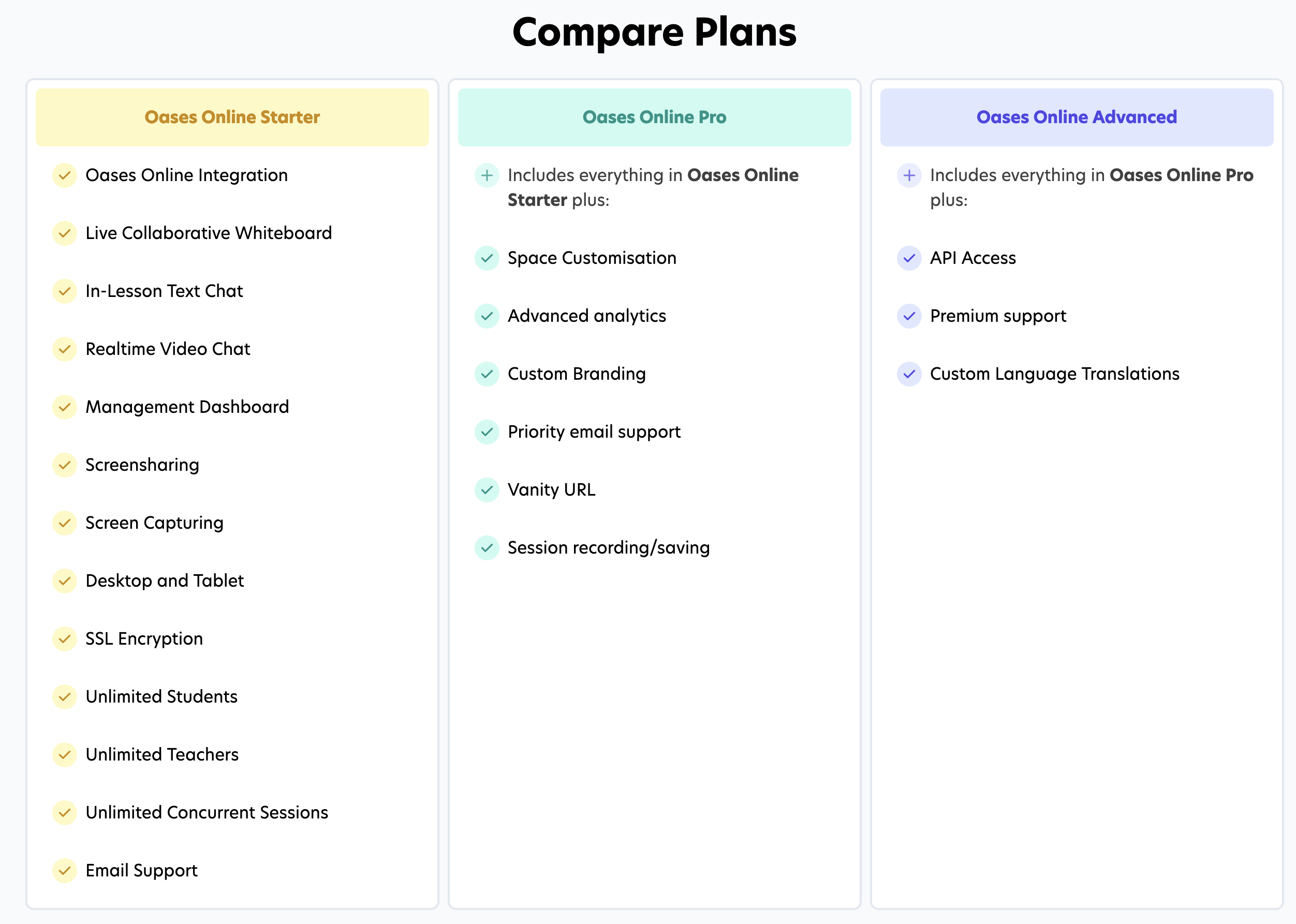Screen dimensions: 1296x924
Task: Click the checkmark beside Custom Language Translations
Action: pos(909,374)
